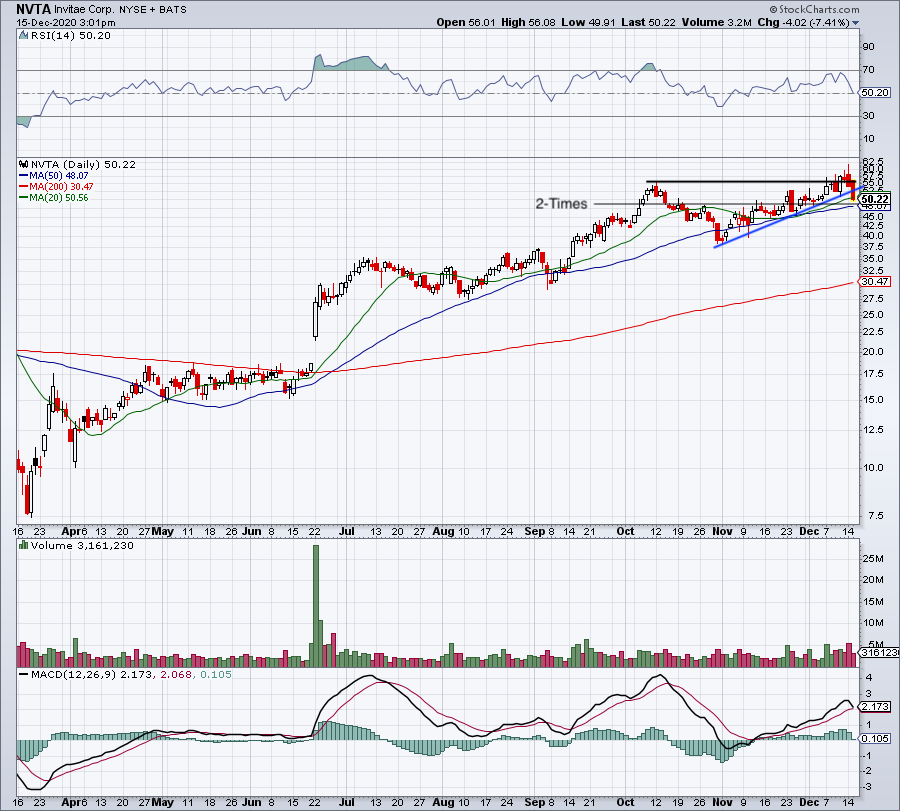Click the 2.173 MACD tag on right axis

click(x=875, y=707)
